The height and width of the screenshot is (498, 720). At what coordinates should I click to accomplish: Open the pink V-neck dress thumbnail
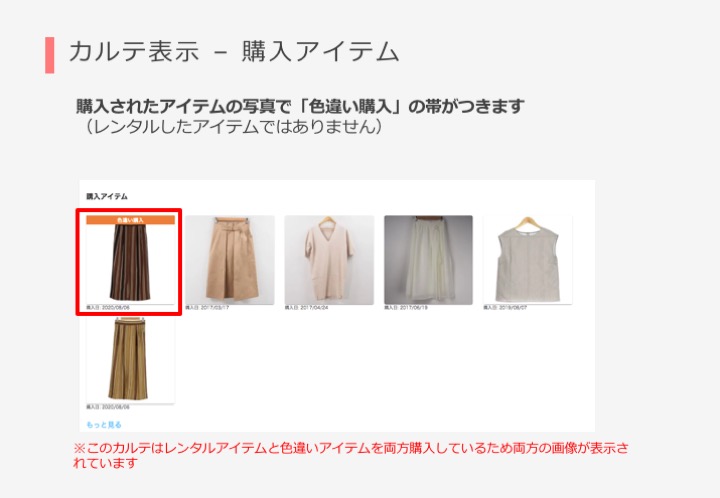(x=329, y=260)
